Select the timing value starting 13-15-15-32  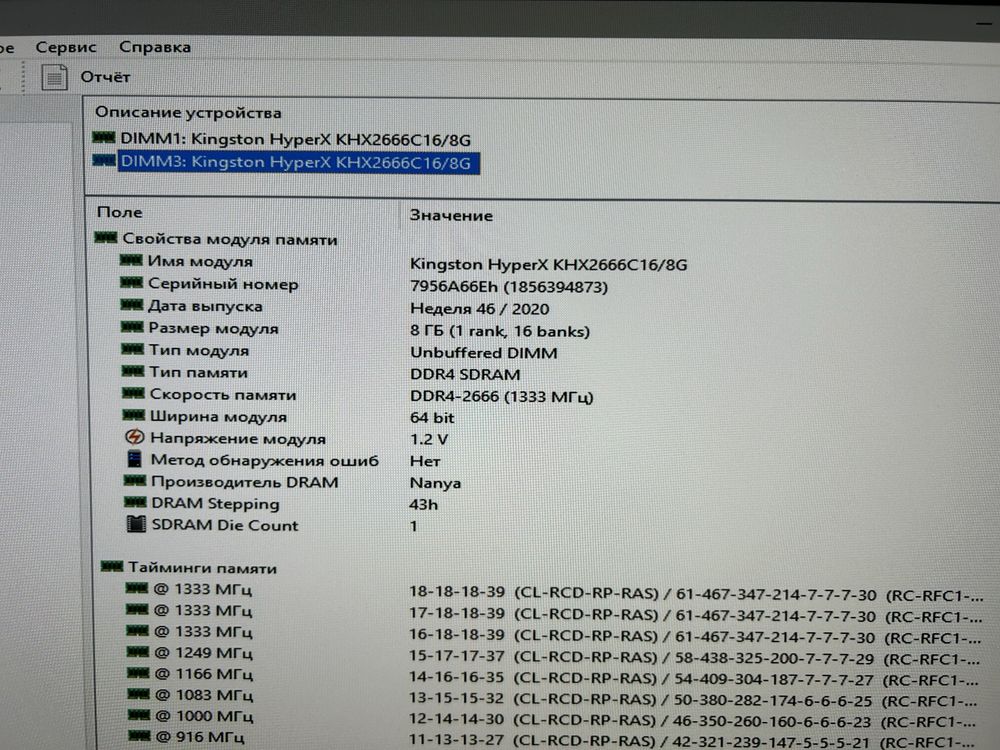point(693,700)
